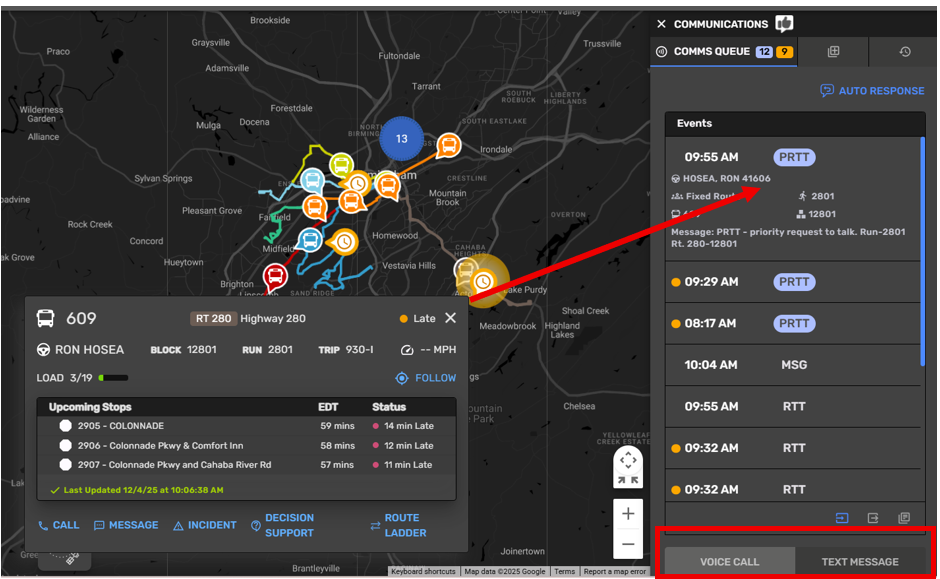Zoom in on the map
The width and height of the screenshot is (940, 579).
click(x=628, y=514)
